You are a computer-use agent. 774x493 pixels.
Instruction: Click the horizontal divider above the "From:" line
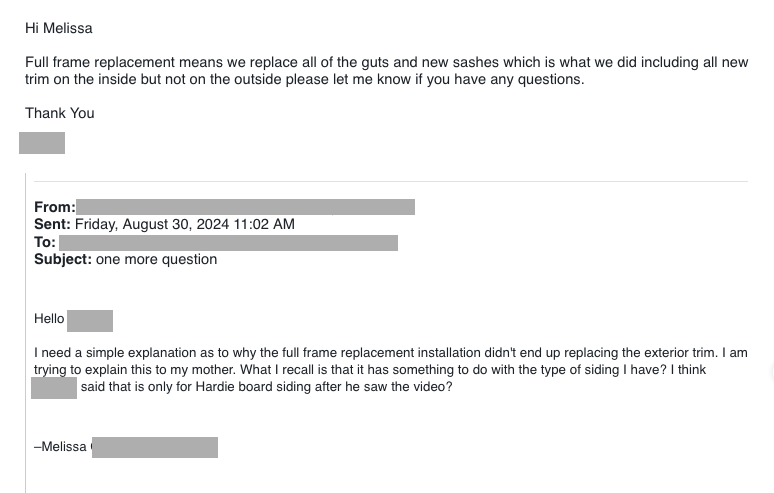pyautogui.click(x=390, y=181)
